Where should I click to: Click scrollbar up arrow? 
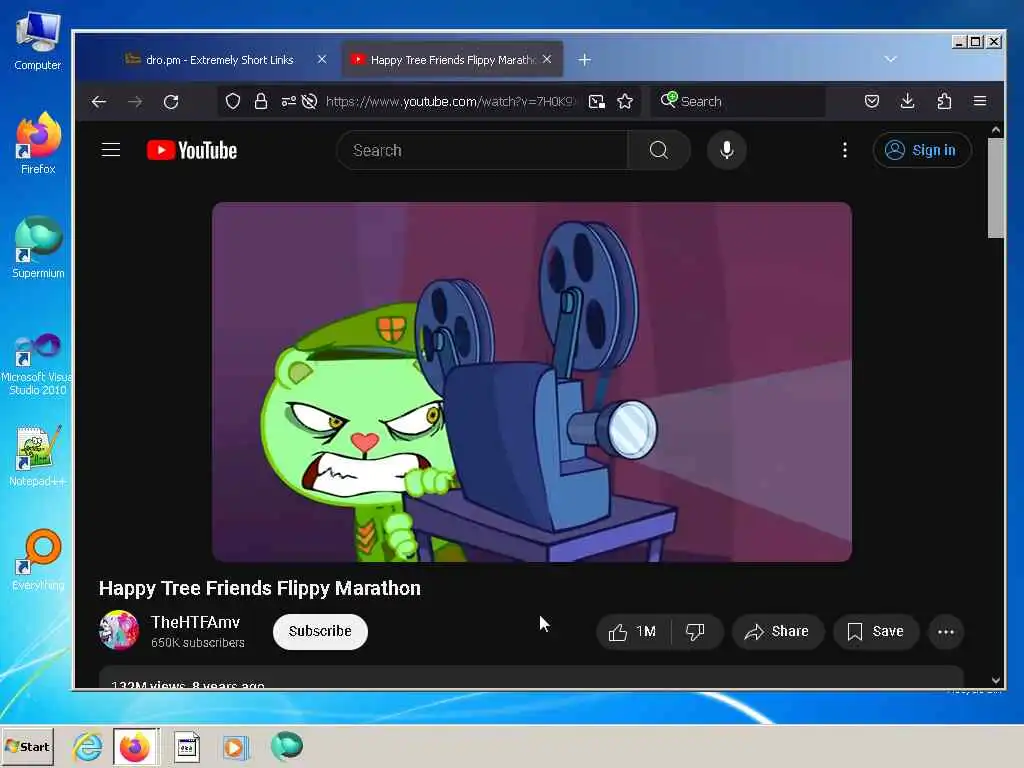pos(995,130)
